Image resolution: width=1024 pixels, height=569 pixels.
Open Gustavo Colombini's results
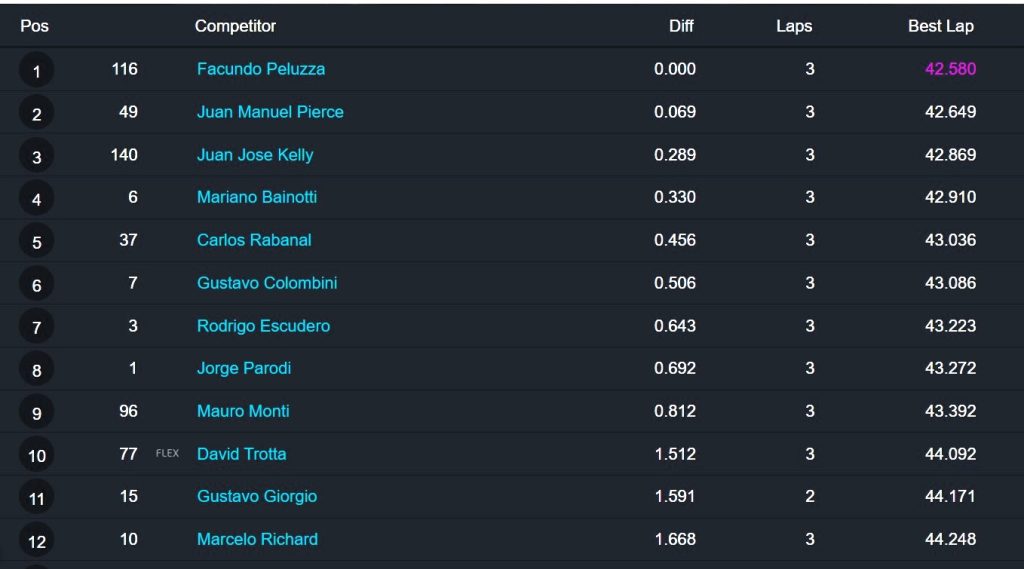tap(267, 283)
